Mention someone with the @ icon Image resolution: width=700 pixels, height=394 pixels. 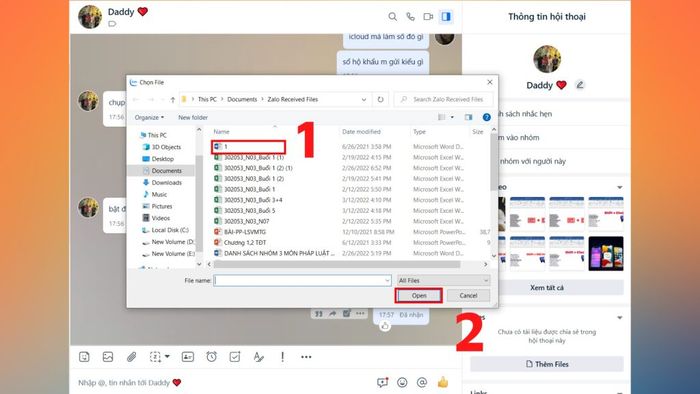pos(422,382)
